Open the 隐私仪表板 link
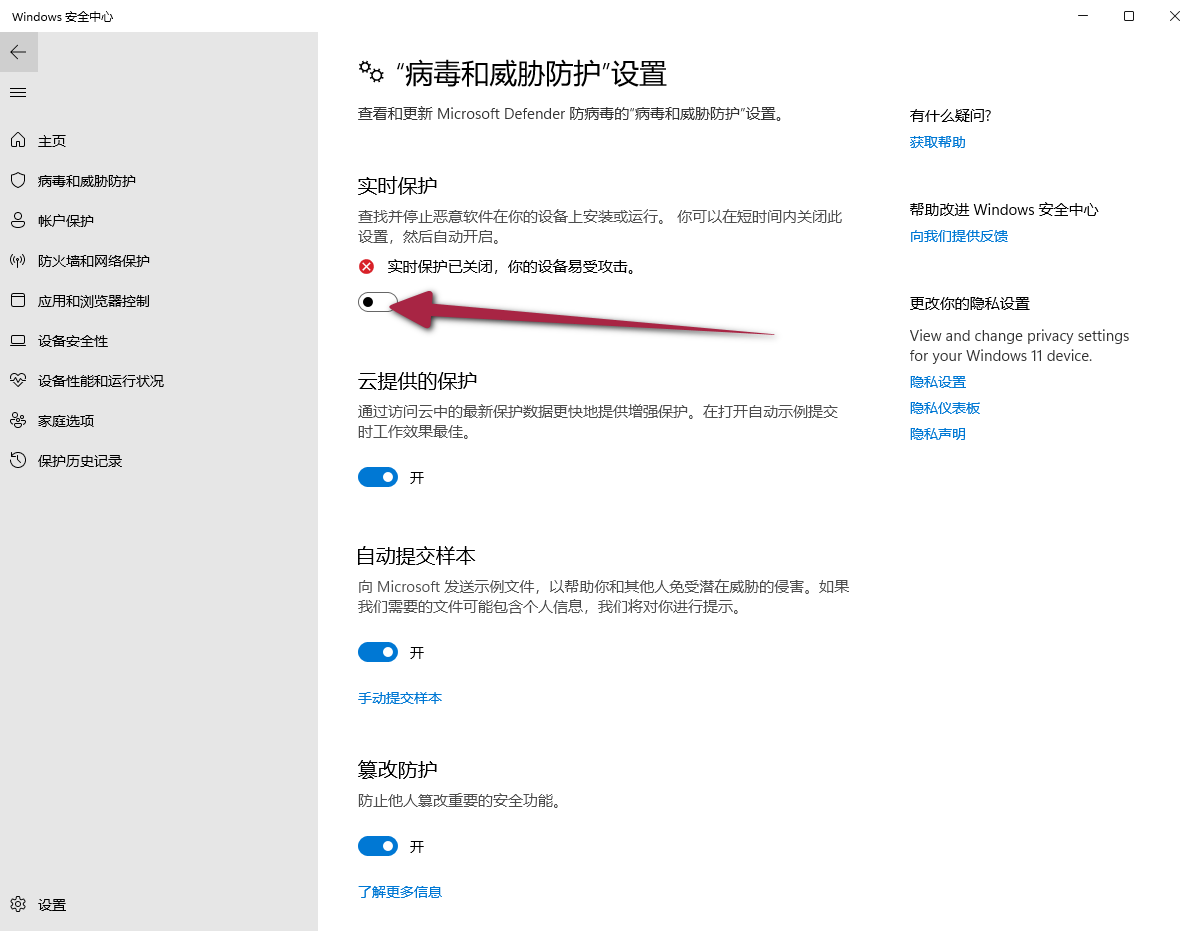 click(x=944, y=408)
